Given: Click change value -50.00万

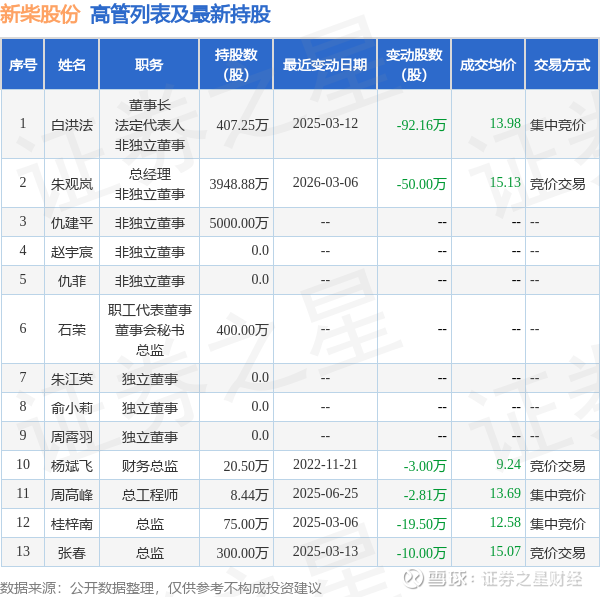Looking at the screenshot, I should [x=421, y=184].
